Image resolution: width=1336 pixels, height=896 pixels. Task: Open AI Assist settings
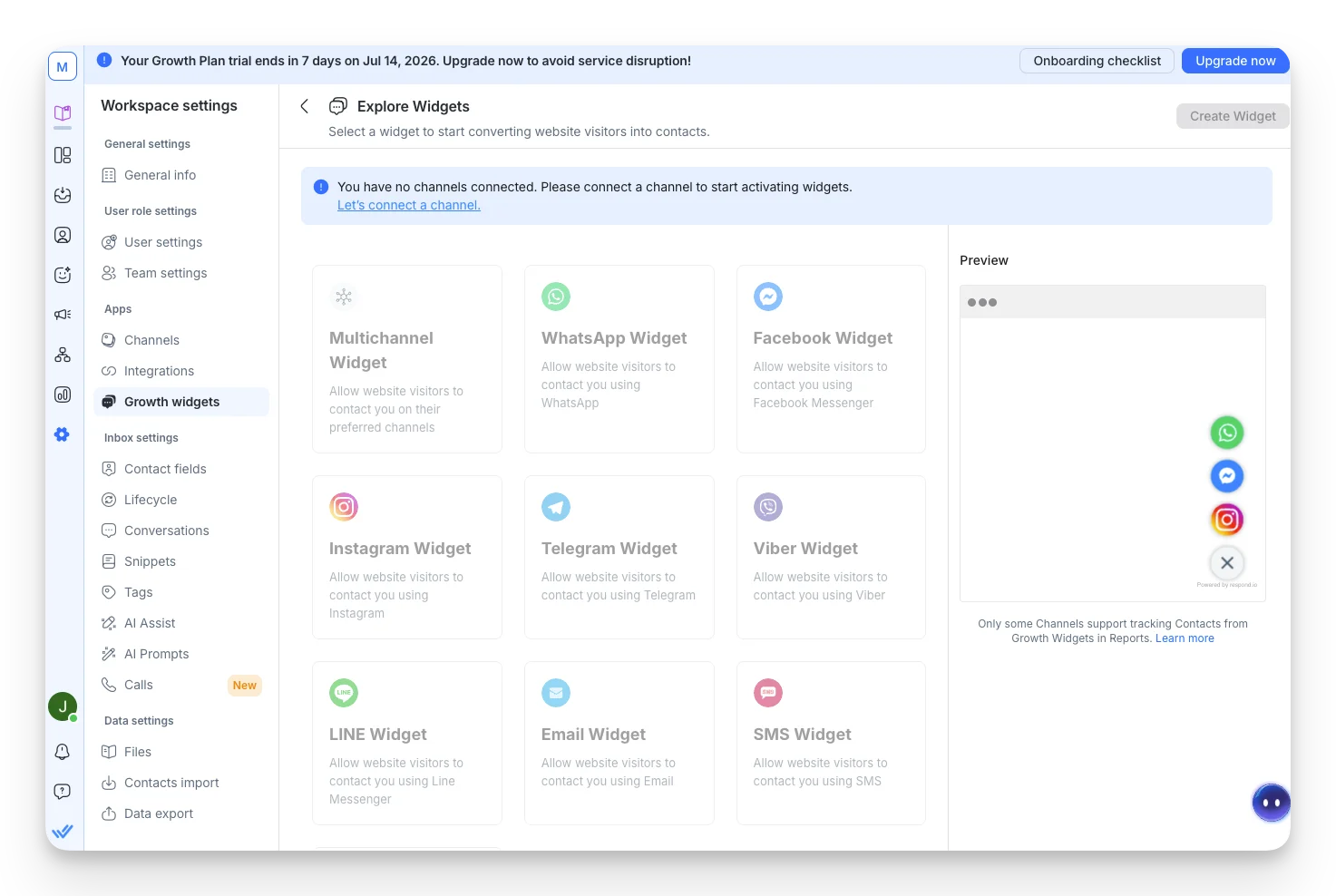pos(181,623)
